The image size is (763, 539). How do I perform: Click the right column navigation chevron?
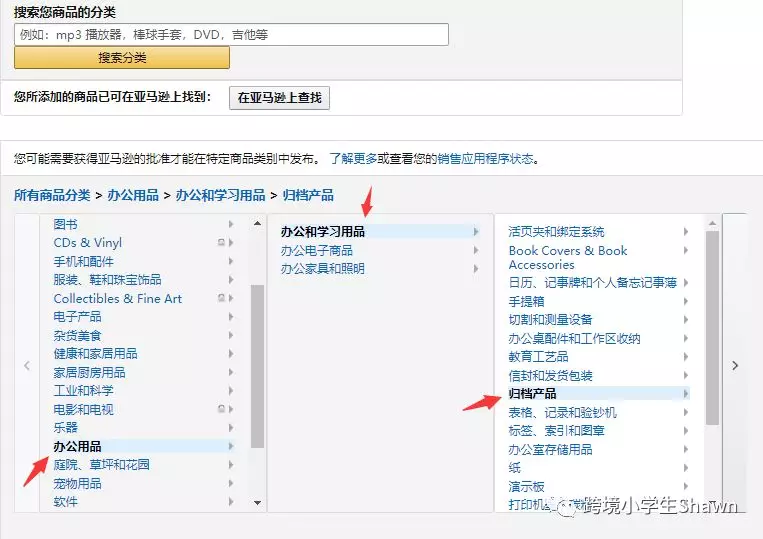[x=735, y=365]
